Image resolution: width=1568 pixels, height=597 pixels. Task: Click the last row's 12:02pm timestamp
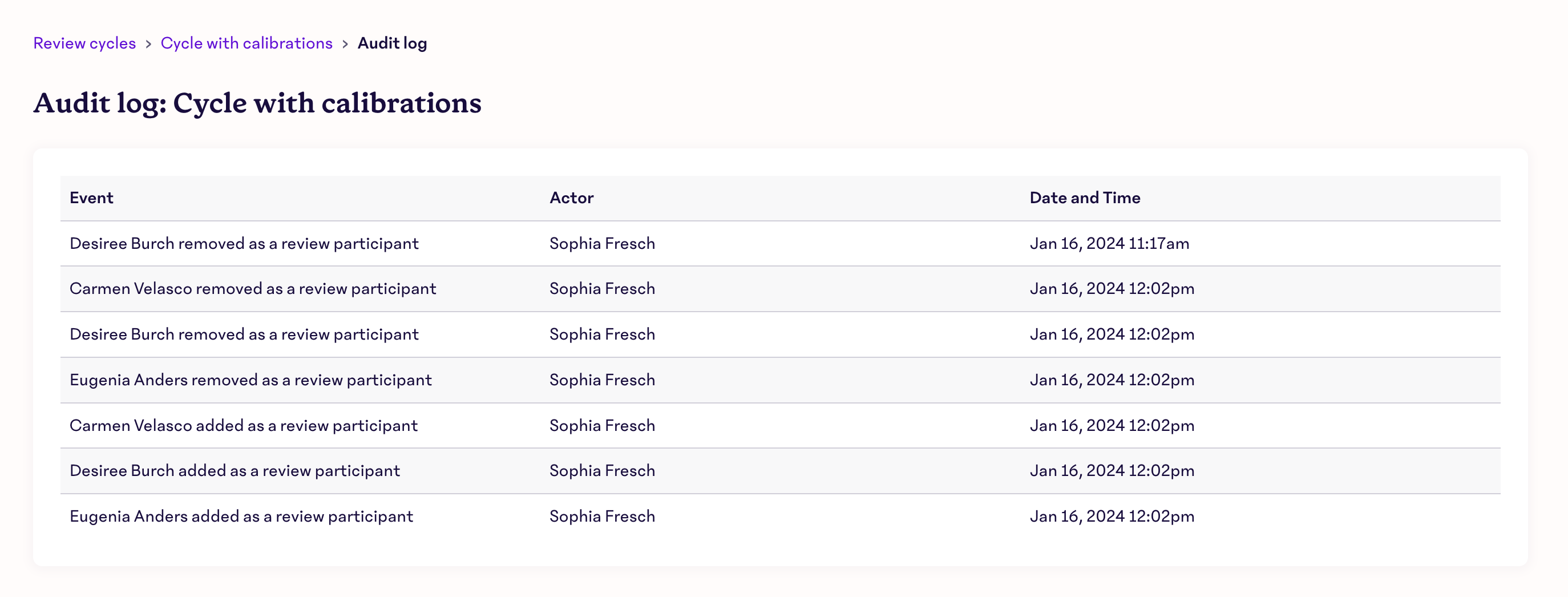click(x=1112, y=516)
